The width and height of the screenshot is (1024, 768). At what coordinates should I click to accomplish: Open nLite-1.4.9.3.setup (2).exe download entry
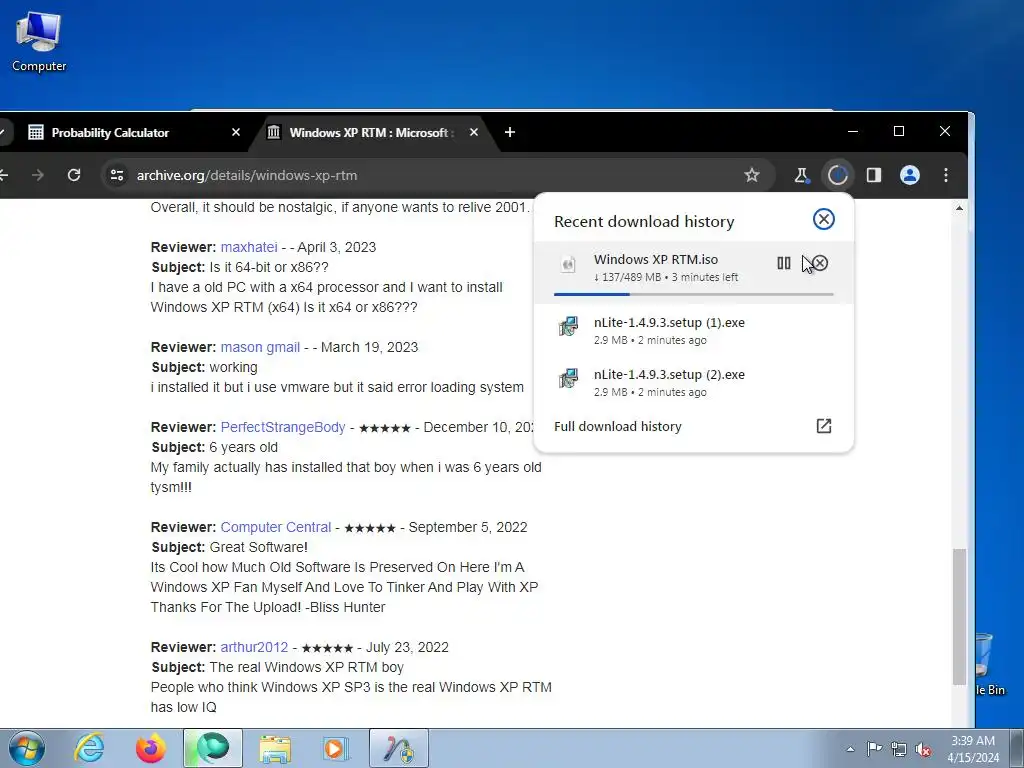coord(694,383)
